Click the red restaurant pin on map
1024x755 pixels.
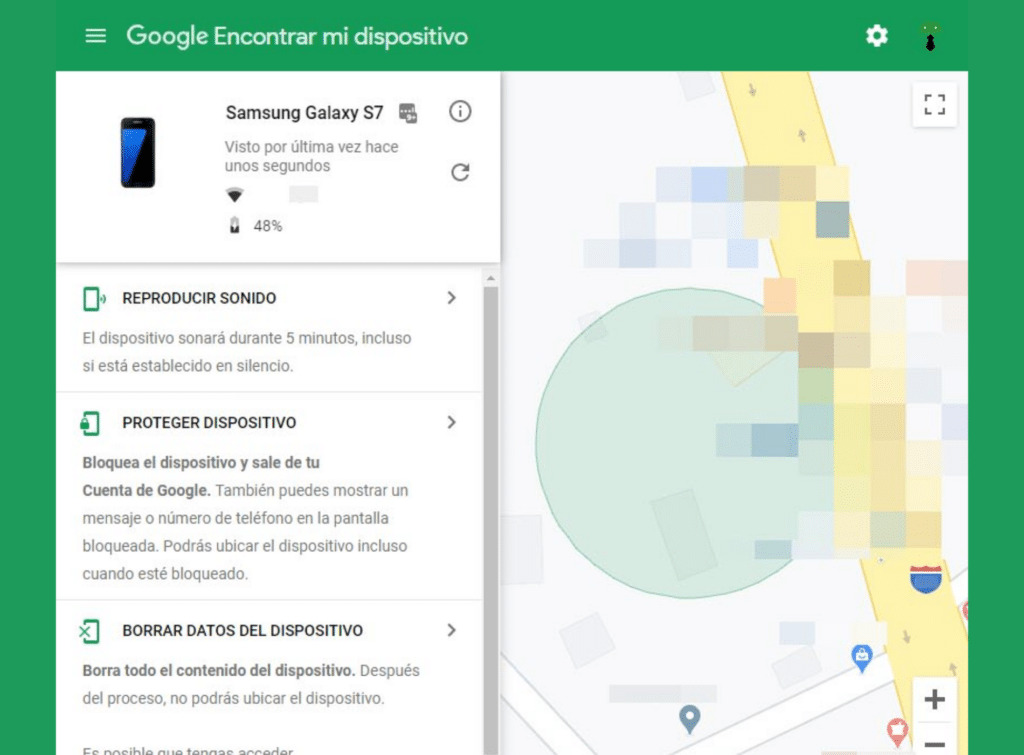coord(897,731)
